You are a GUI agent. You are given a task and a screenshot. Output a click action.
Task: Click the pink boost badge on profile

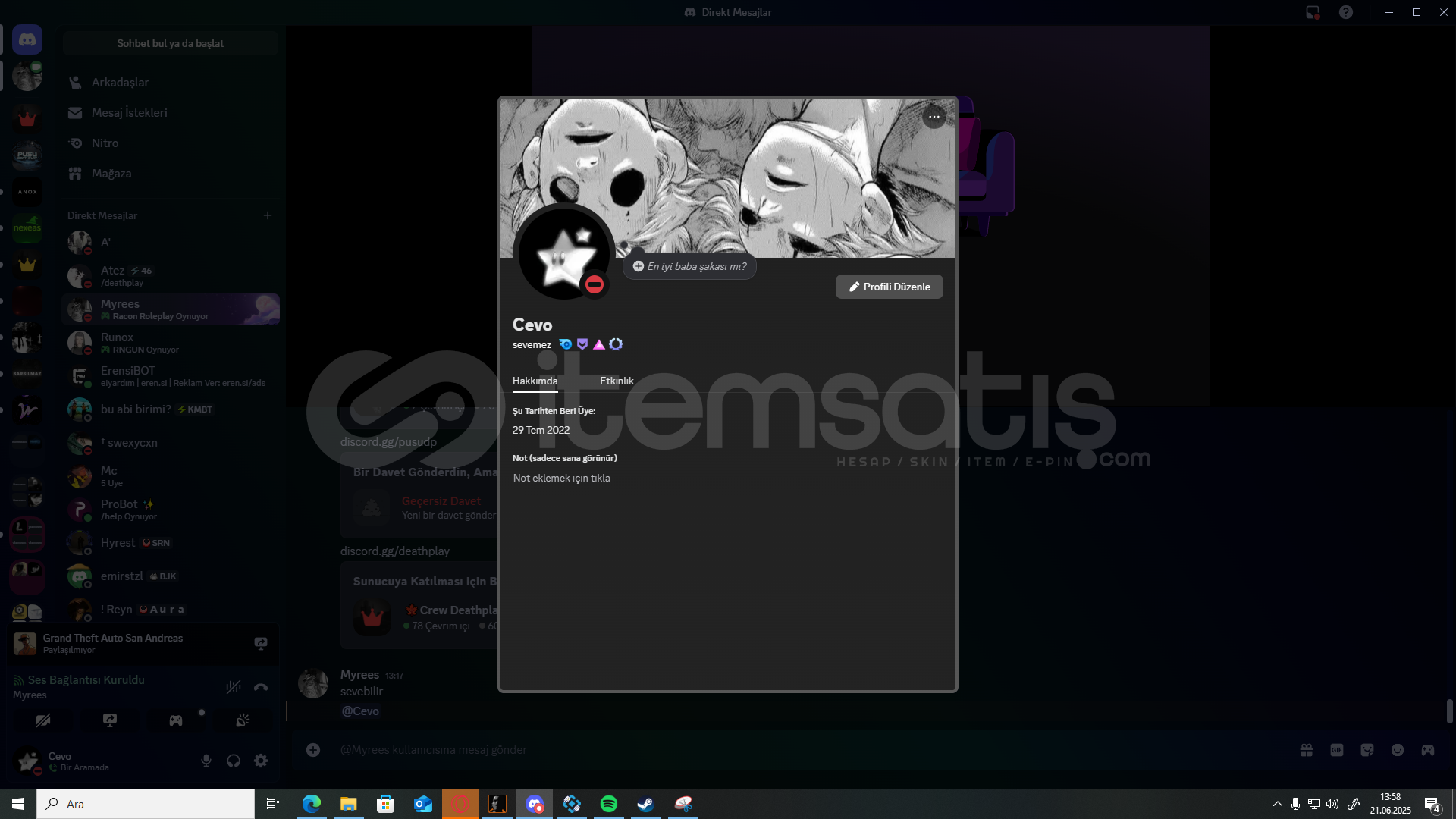(x=599, y=344)
